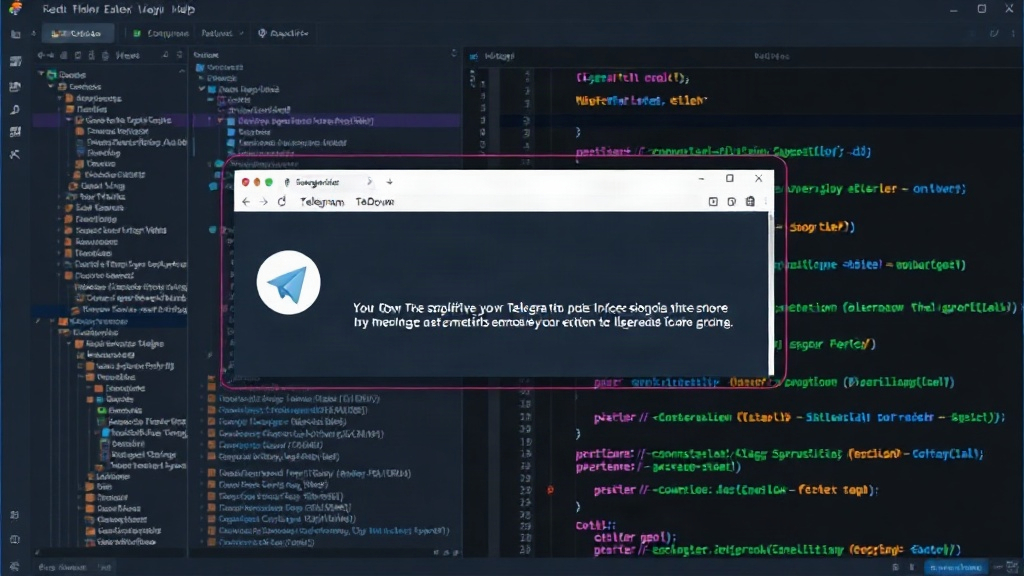
Task: Click the clipboard icon in the browser toolbar
Action: click(750, 202)
